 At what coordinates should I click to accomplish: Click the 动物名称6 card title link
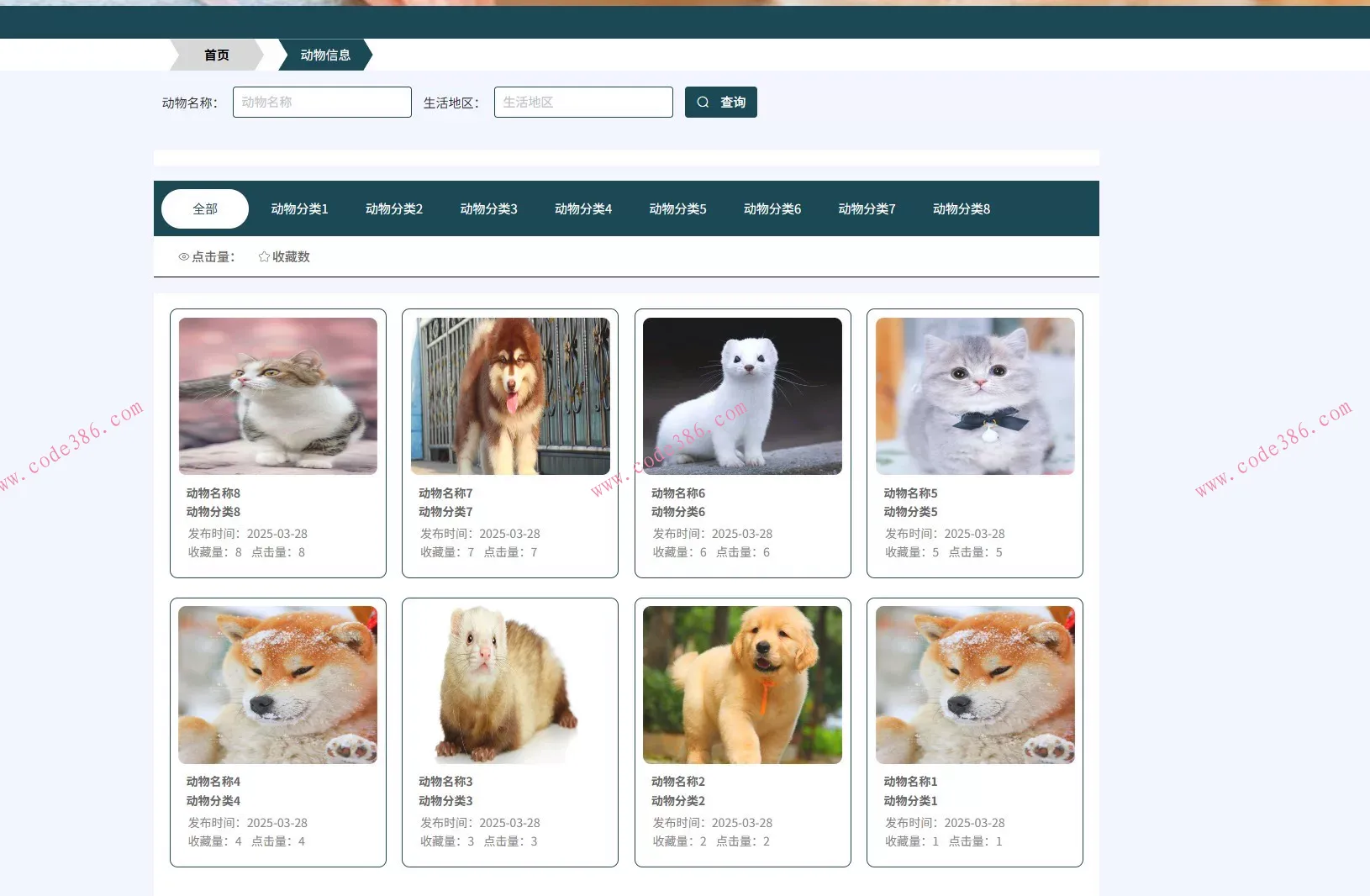pyautogui.click(x=677, y=493)
